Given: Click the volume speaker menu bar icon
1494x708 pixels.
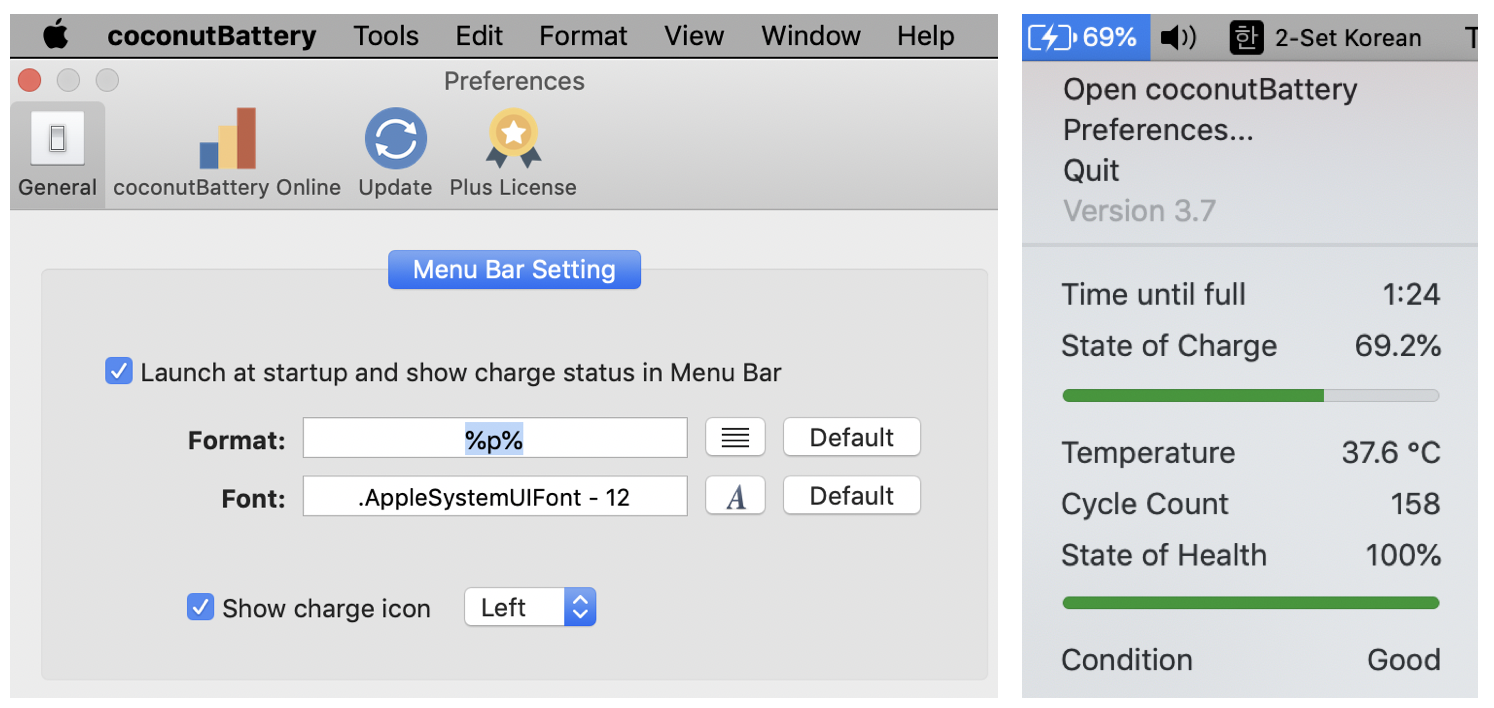Looking at the screenshot, I should 1179,38.
